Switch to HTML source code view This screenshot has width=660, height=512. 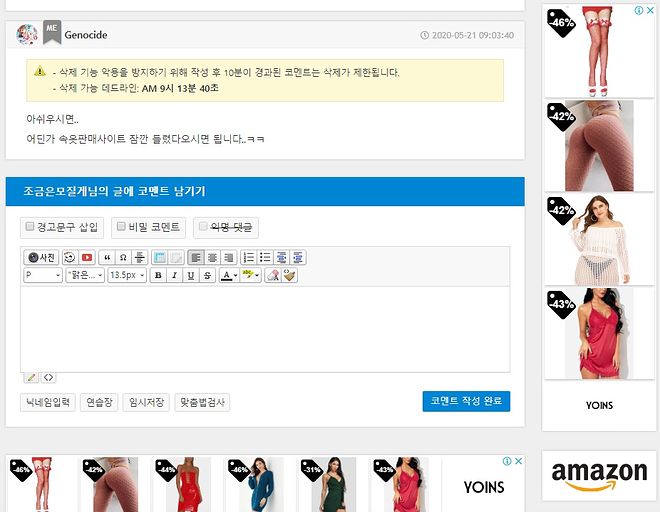48,377
